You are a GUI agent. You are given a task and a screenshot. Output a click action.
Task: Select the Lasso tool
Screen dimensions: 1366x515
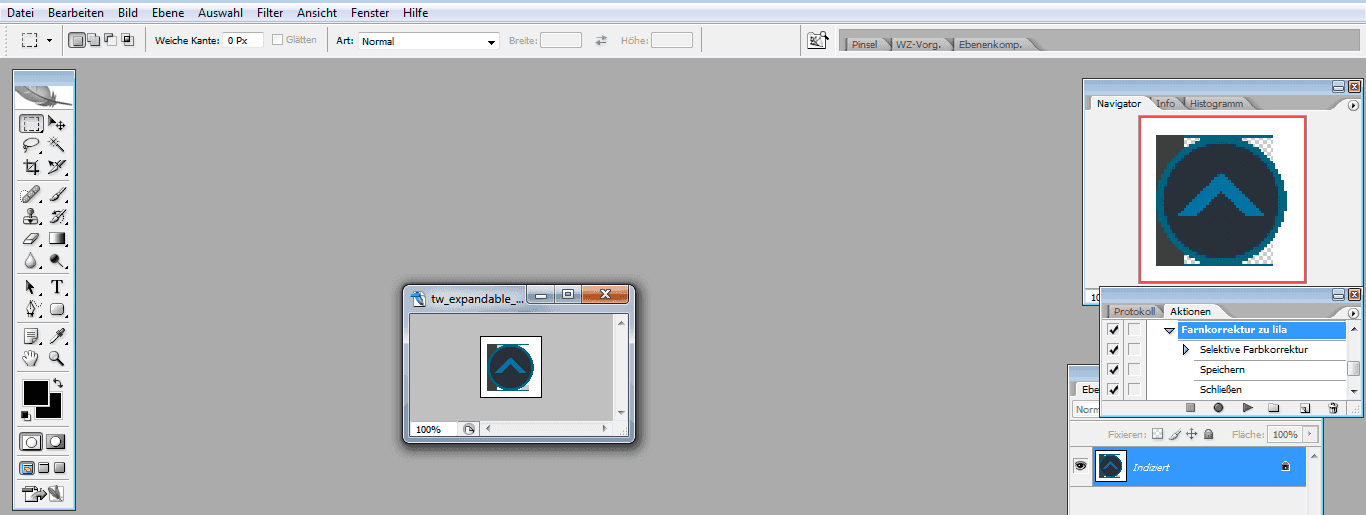(x=32, y=145)
